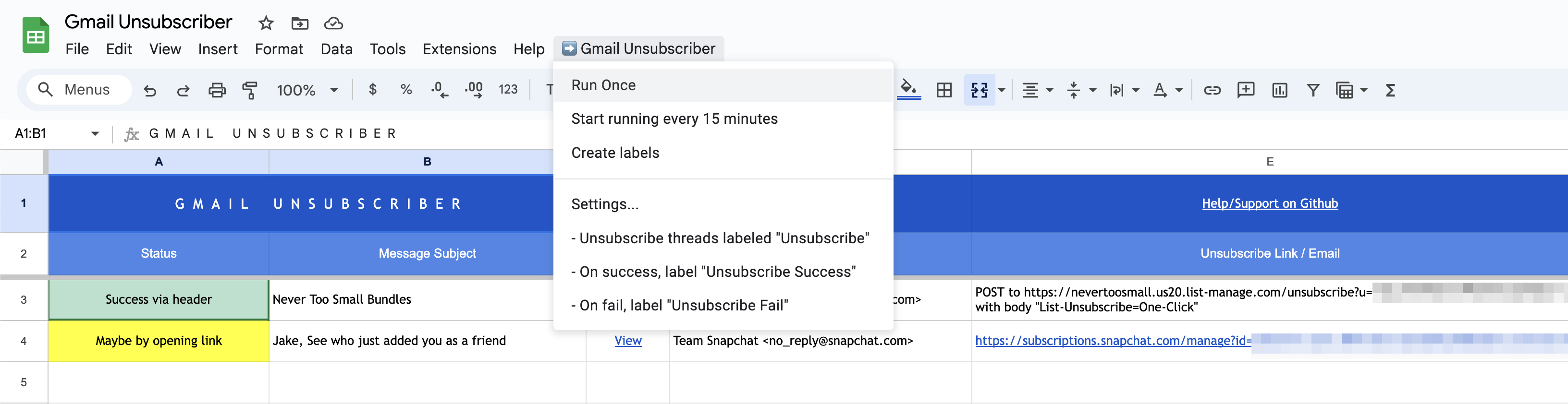Open the Data menu
Viewport: 1568px width, 404px height.
pyautogui.click(x=336, y=49)
